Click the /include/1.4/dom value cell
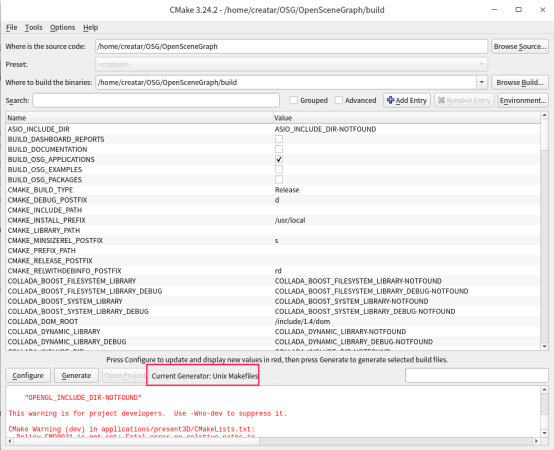 (x=302, y=321)
